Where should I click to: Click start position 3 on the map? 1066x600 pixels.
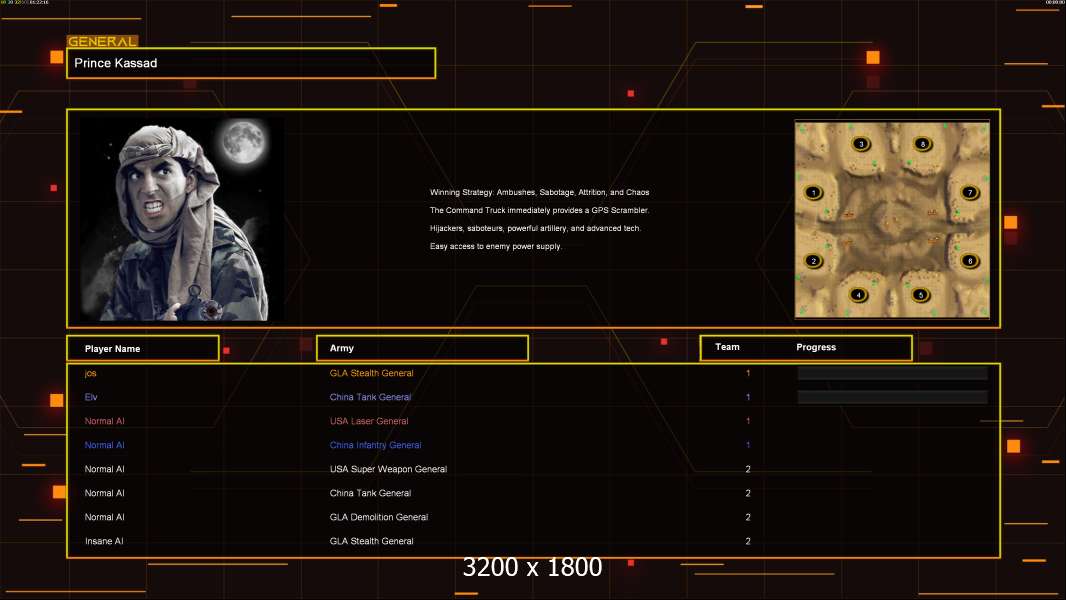861,144
